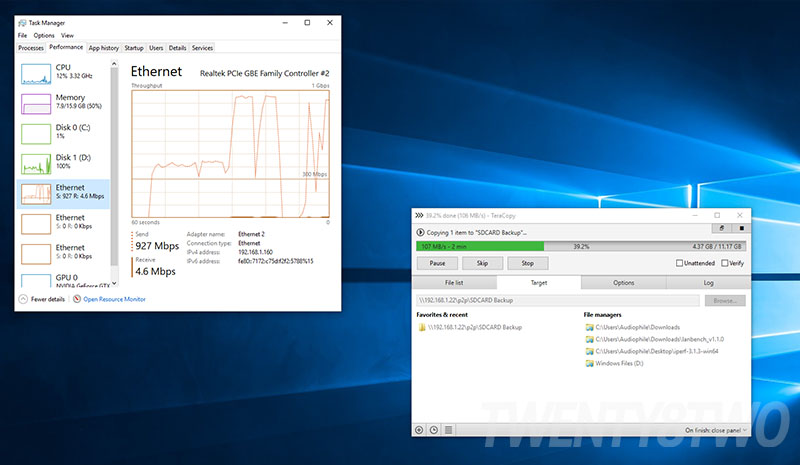Select Disk 1 (D:) performance entry

coord(63,164)
